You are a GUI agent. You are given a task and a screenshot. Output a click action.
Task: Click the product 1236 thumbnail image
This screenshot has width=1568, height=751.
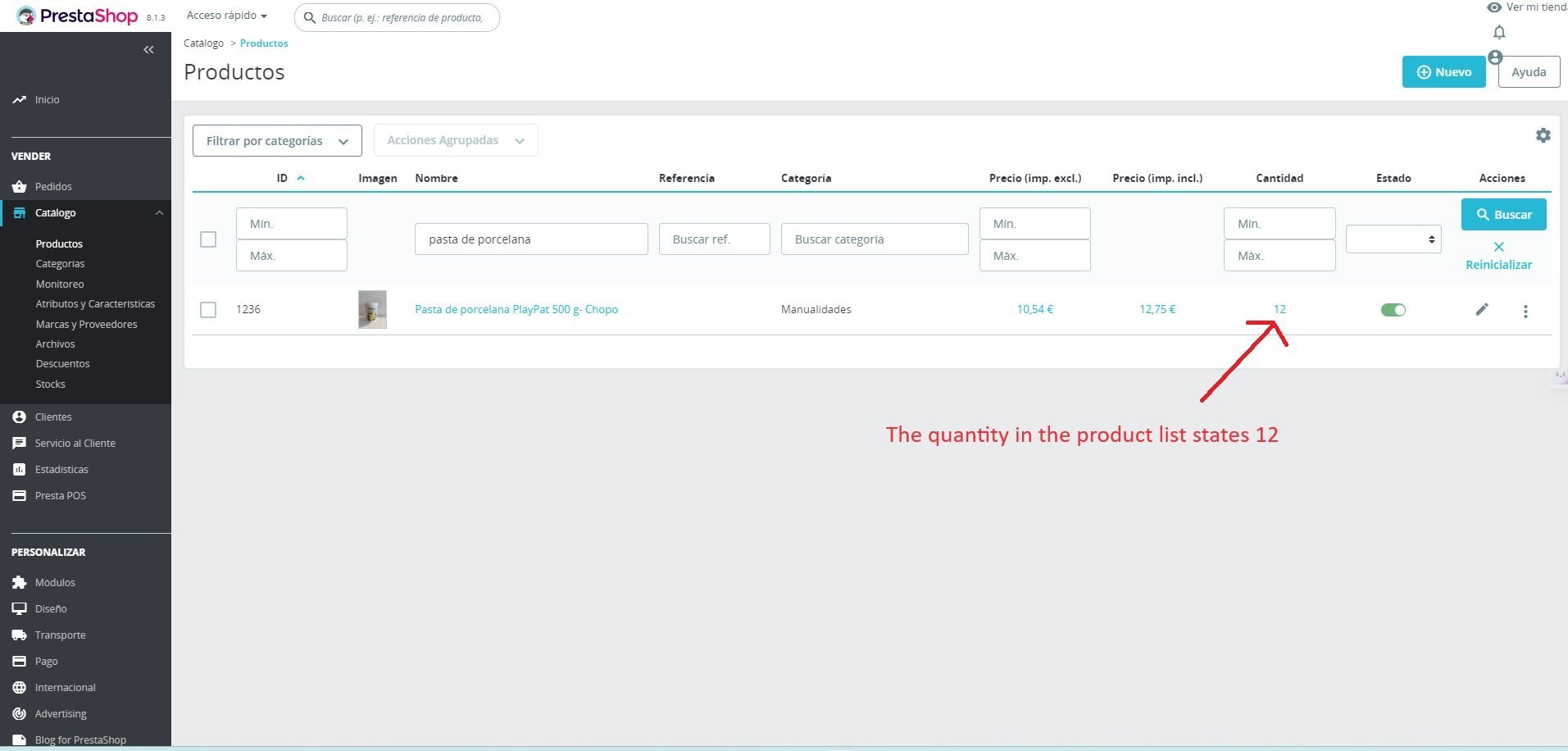pyautogui.click(x=372, y=309)
